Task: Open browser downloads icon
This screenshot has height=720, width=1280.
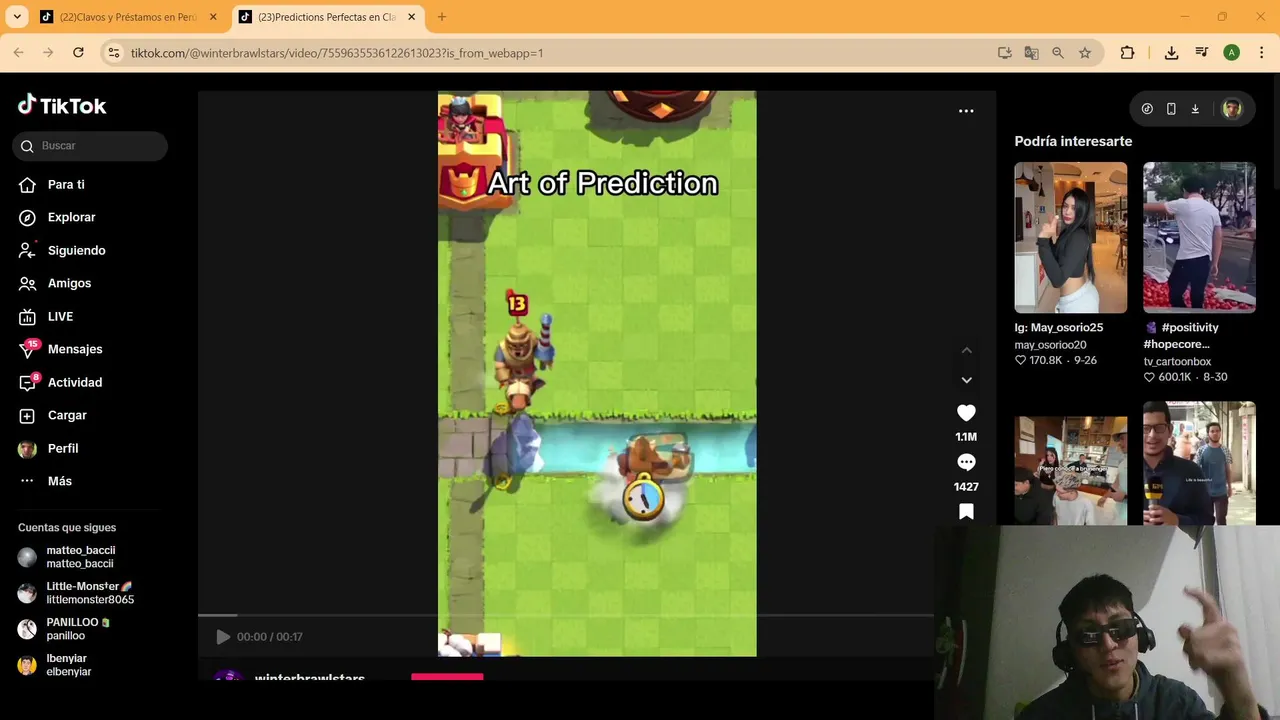Action: click(1171, 53)
